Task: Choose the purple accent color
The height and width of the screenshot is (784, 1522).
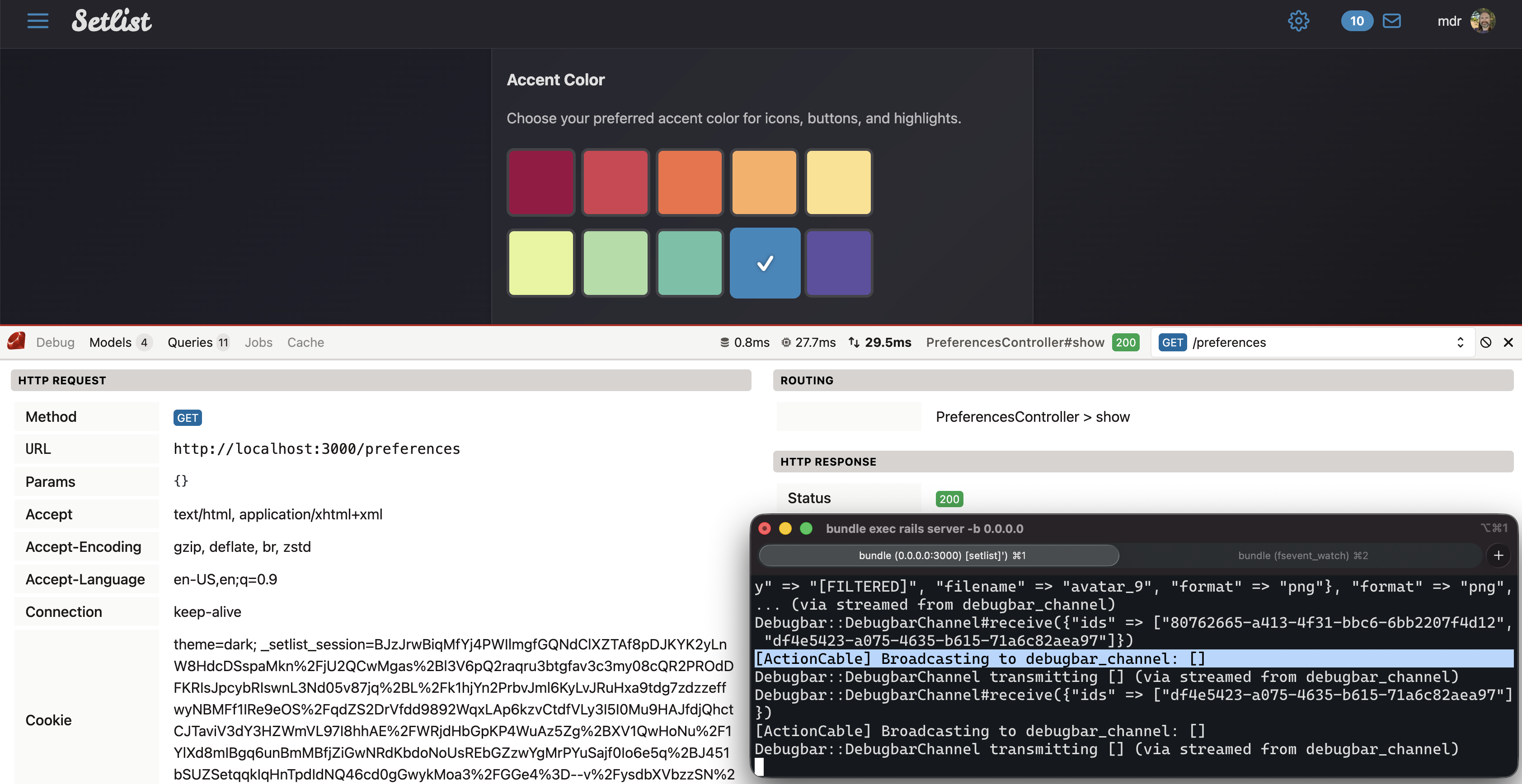Action: (838, 263)
